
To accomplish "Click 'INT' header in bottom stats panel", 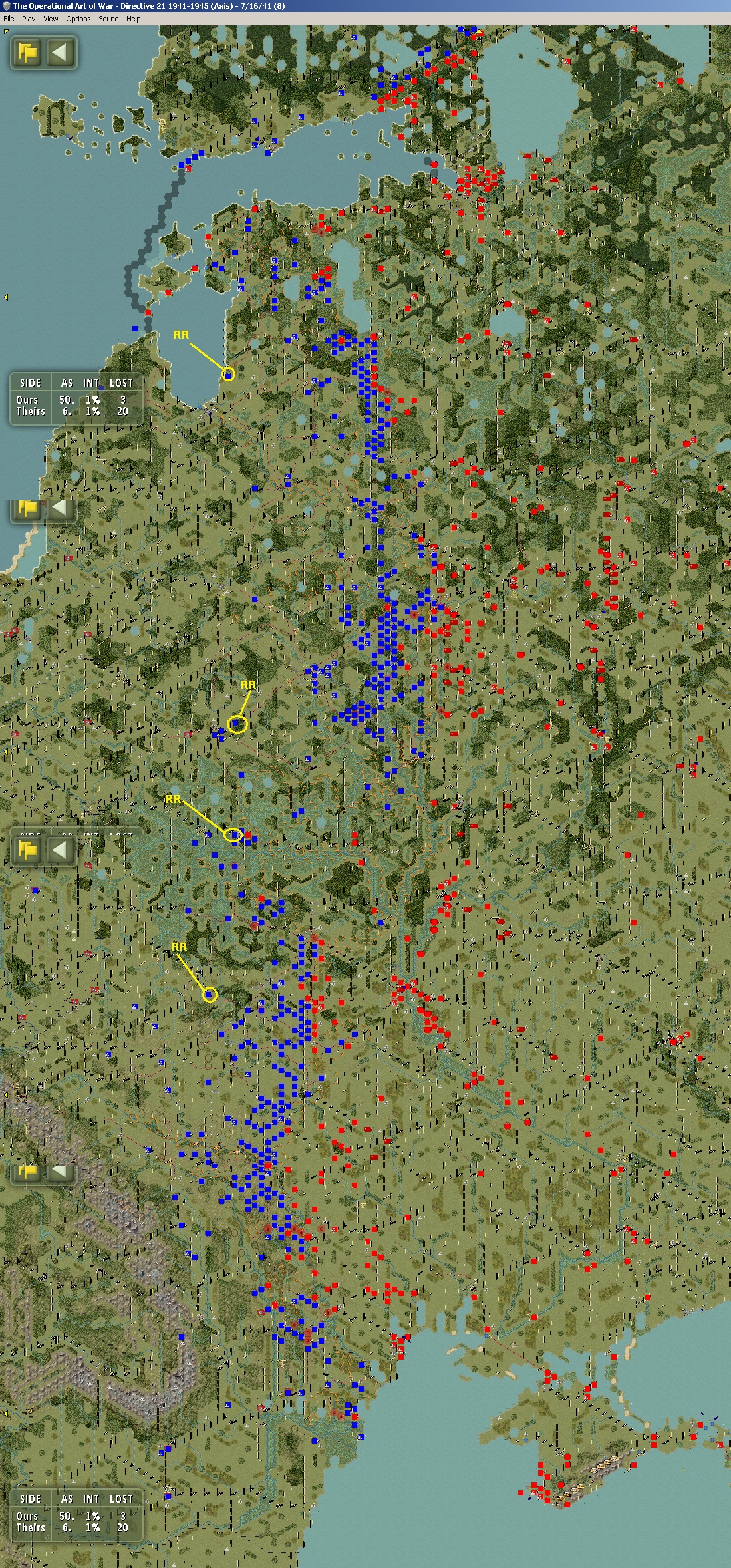I will (x=91, y=1499).
